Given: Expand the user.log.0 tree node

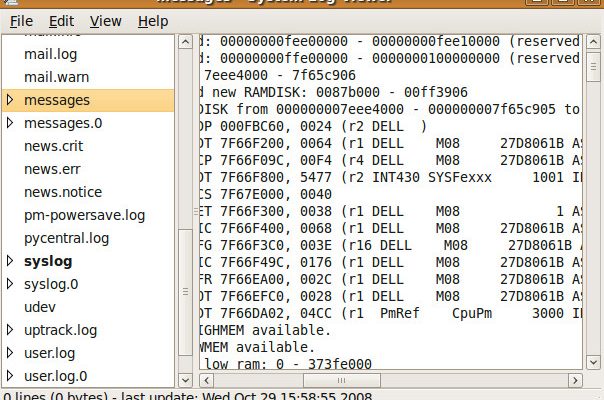Looking at the screenshot, I should pyautogui.click(x=10, y=376).
